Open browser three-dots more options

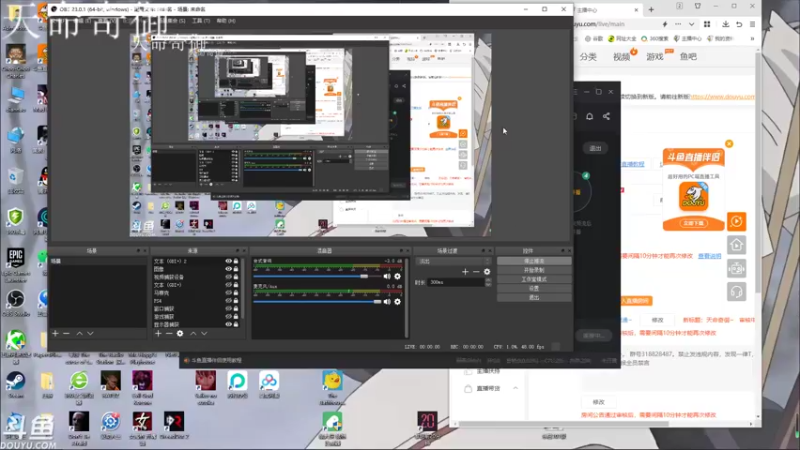pos(678,24)
